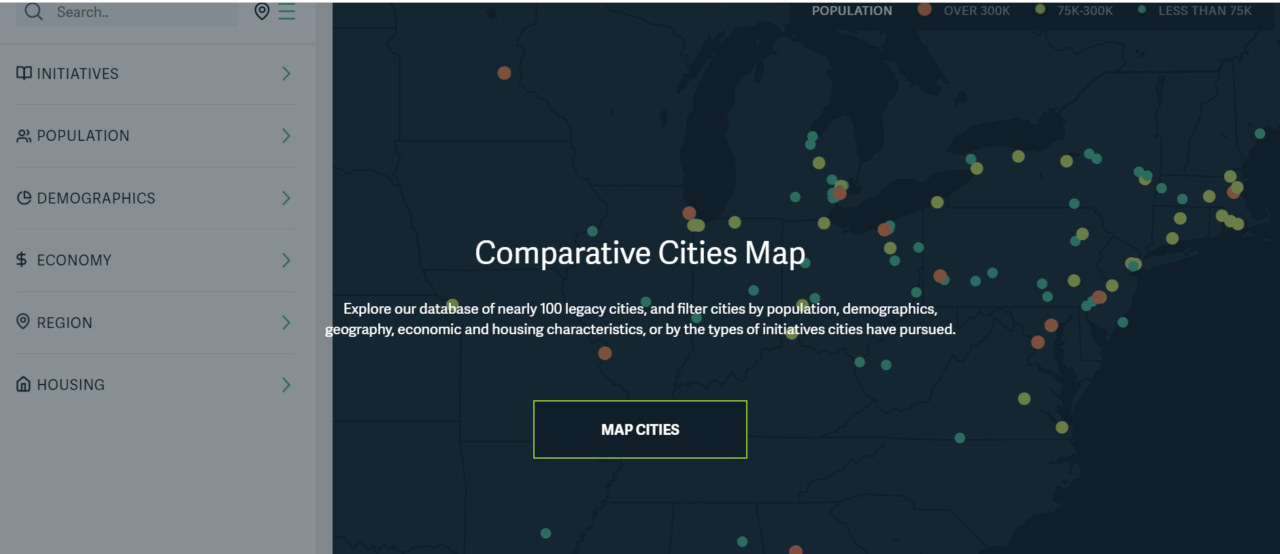Select the INITIATIVES label in sidebar
The width and height of the screenshot is (1280, 554).
pyautogui.click(x=77, y=74)
